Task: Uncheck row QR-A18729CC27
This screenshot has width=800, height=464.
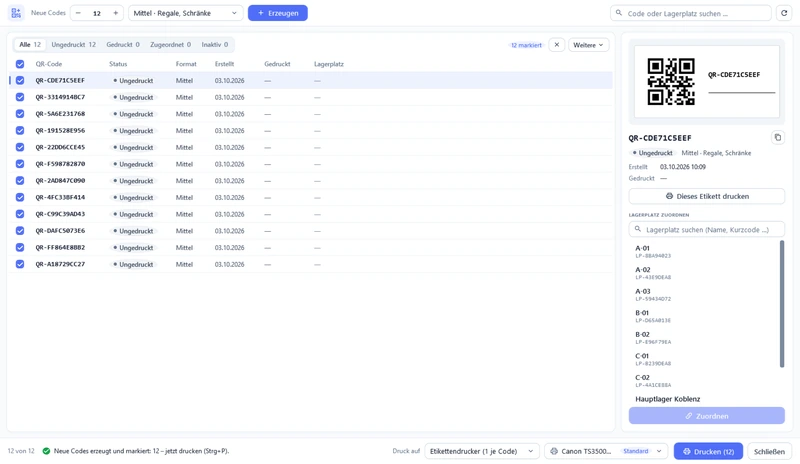Action: coord(20,264)
